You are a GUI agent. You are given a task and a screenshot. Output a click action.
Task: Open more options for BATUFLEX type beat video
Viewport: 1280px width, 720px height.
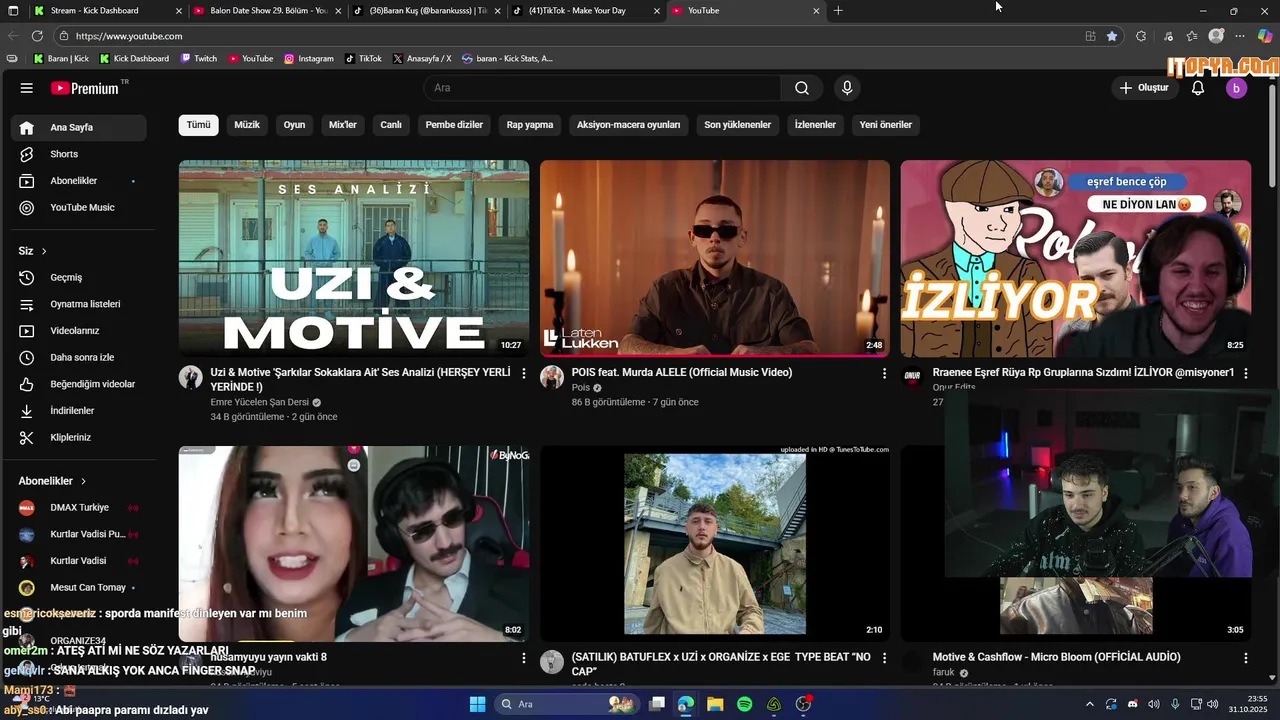click(884, 658)
